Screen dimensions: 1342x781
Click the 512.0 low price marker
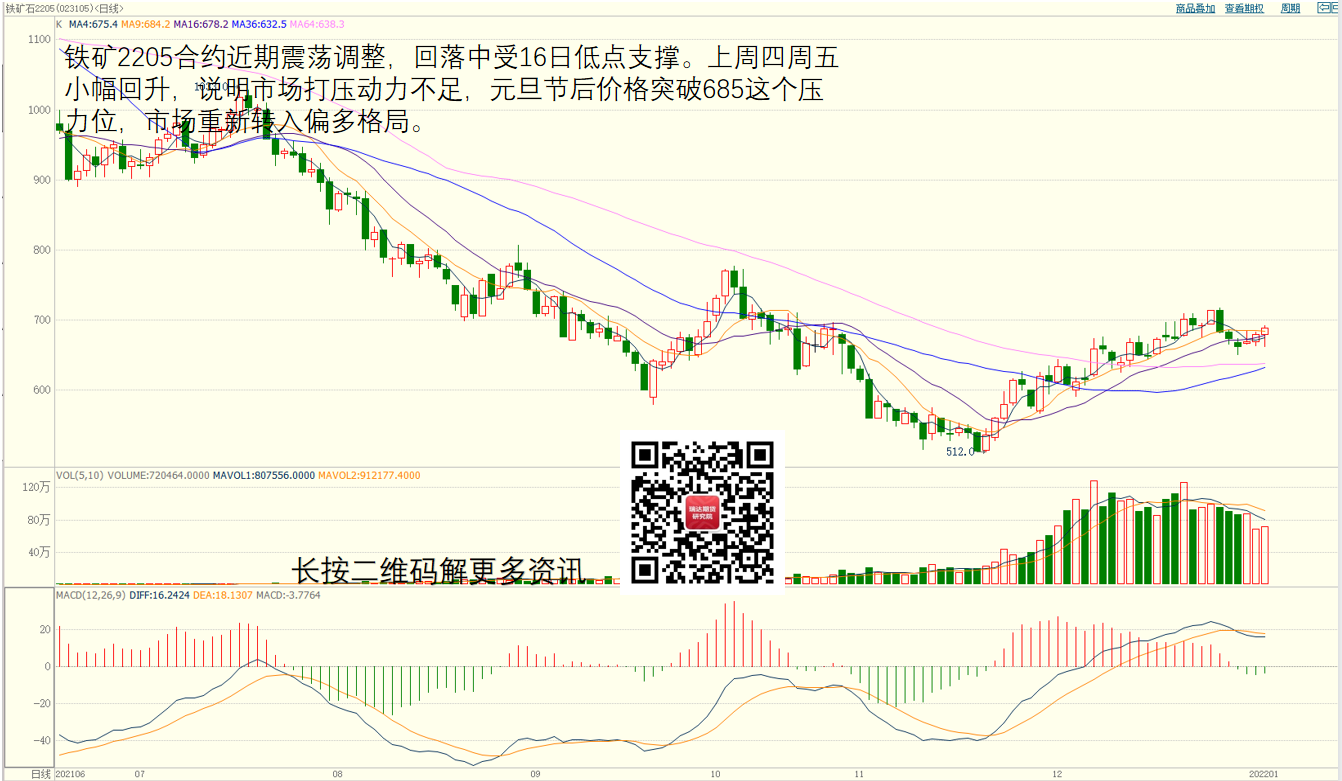coord(960,451)
